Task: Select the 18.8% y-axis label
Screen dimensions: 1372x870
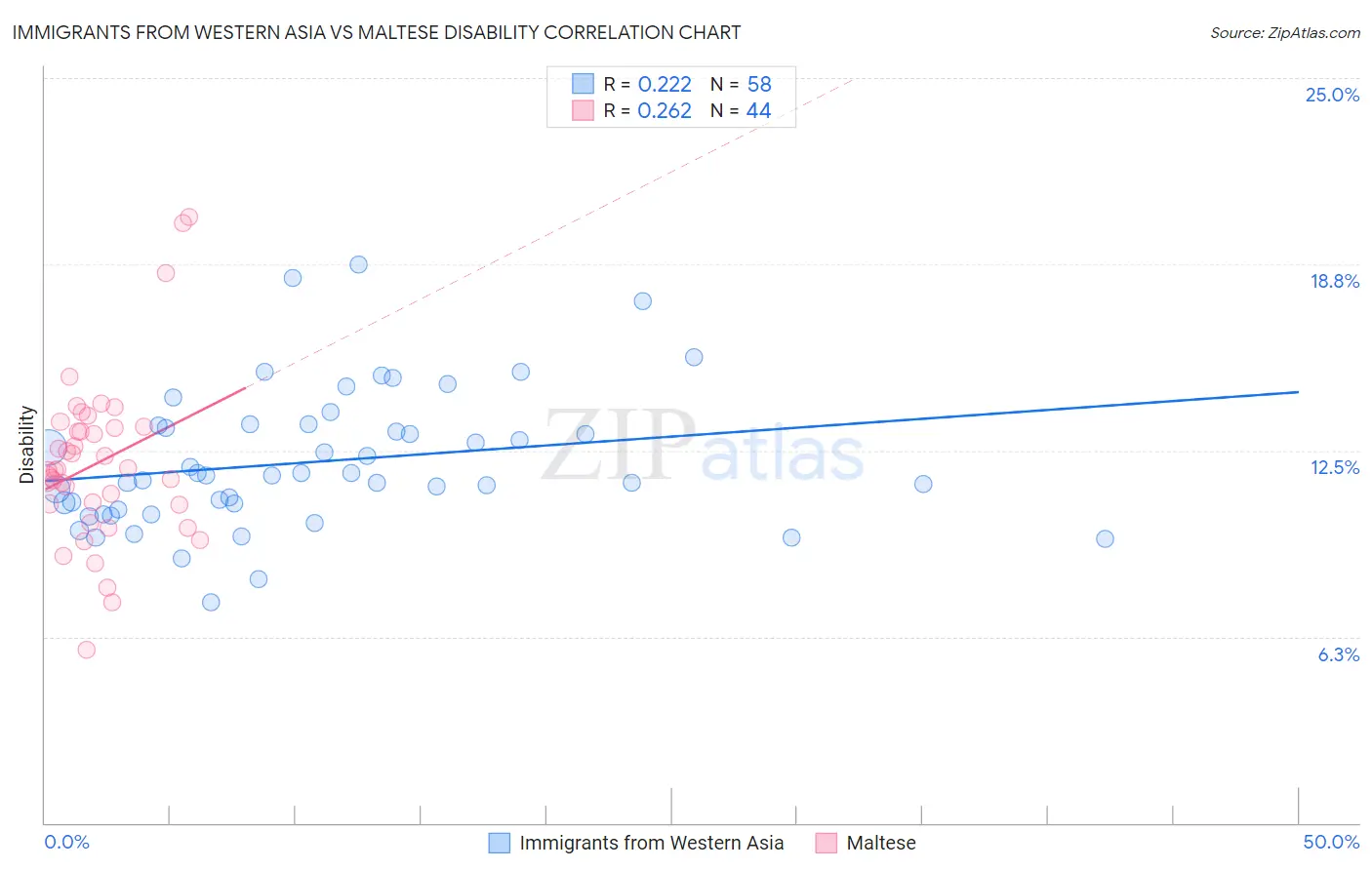Action: pos(1334,281)
